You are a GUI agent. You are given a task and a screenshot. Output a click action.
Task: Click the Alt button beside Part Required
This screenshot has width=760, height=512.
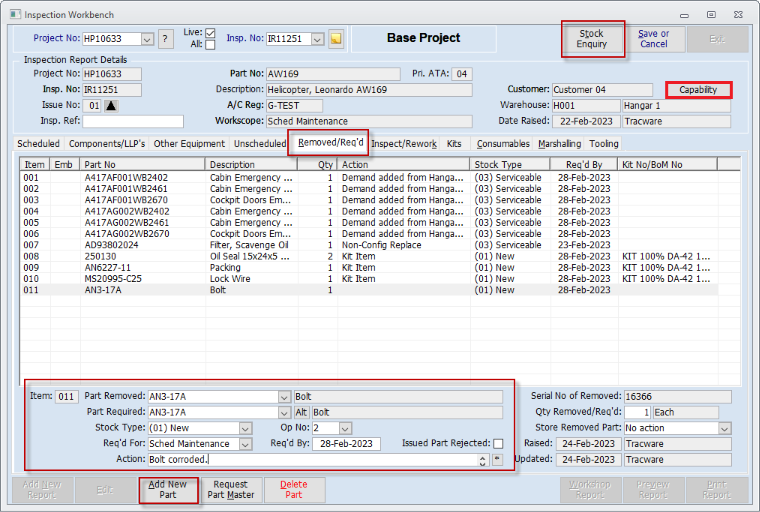(x=301, y=412)
